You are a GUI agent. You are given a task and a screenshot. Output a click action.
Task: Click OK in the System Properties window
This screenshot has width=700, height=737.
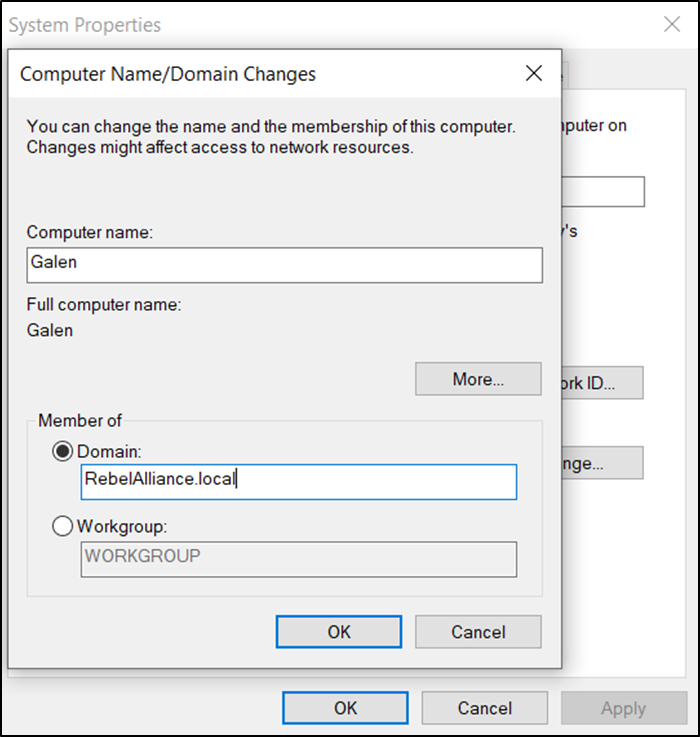(x=345, y=708)
